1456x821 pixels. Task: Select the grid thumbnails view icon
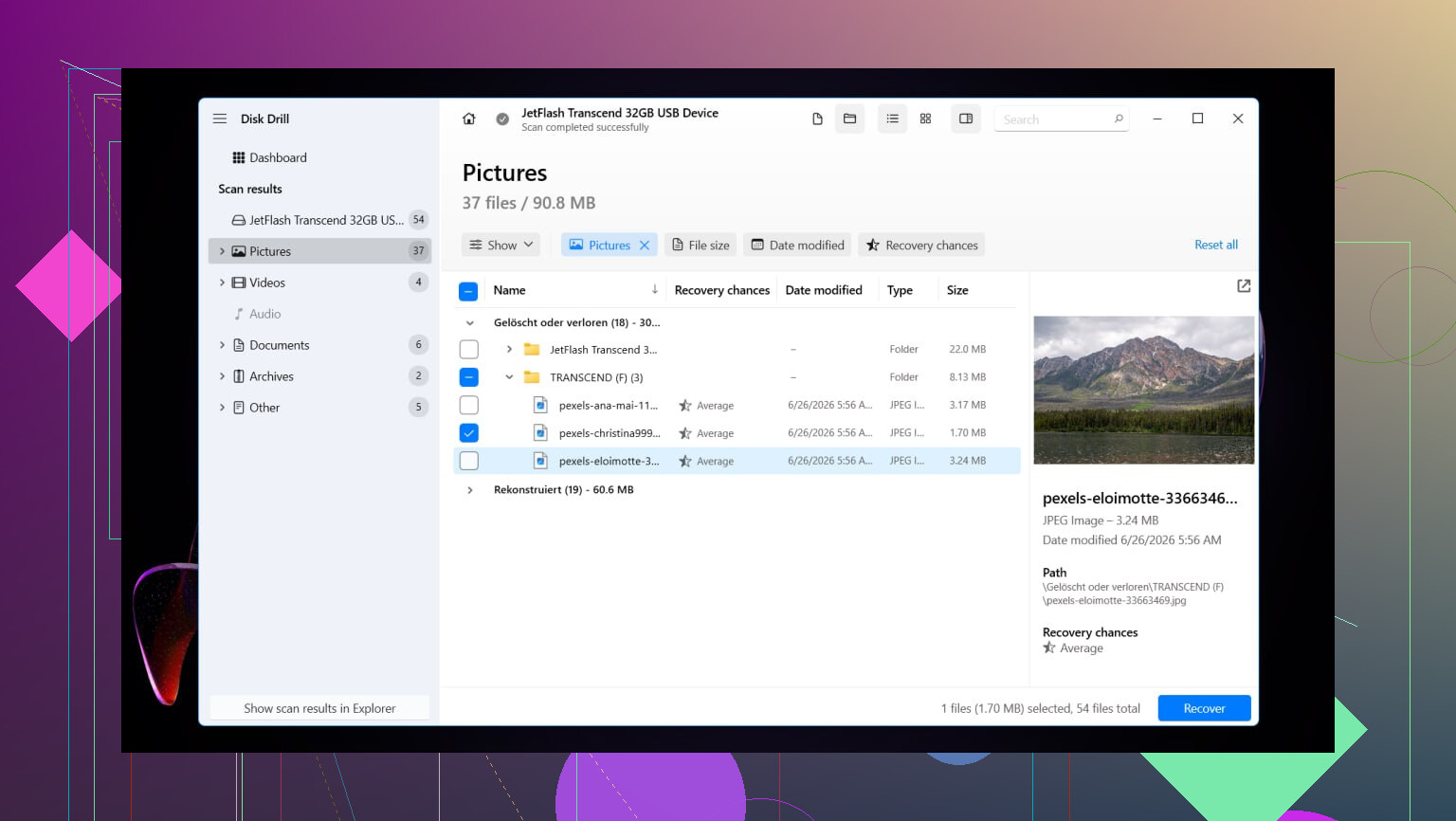click(925, 119)
